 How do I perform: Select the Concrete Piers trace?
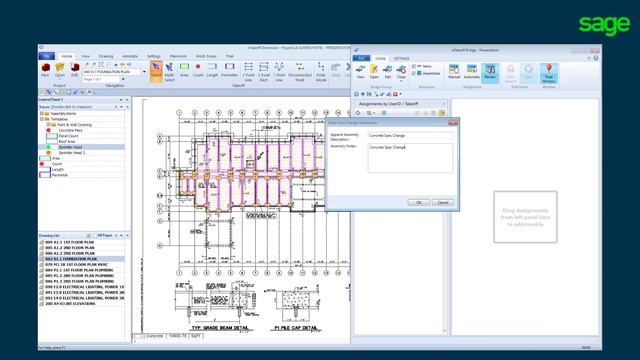[70, 130]
